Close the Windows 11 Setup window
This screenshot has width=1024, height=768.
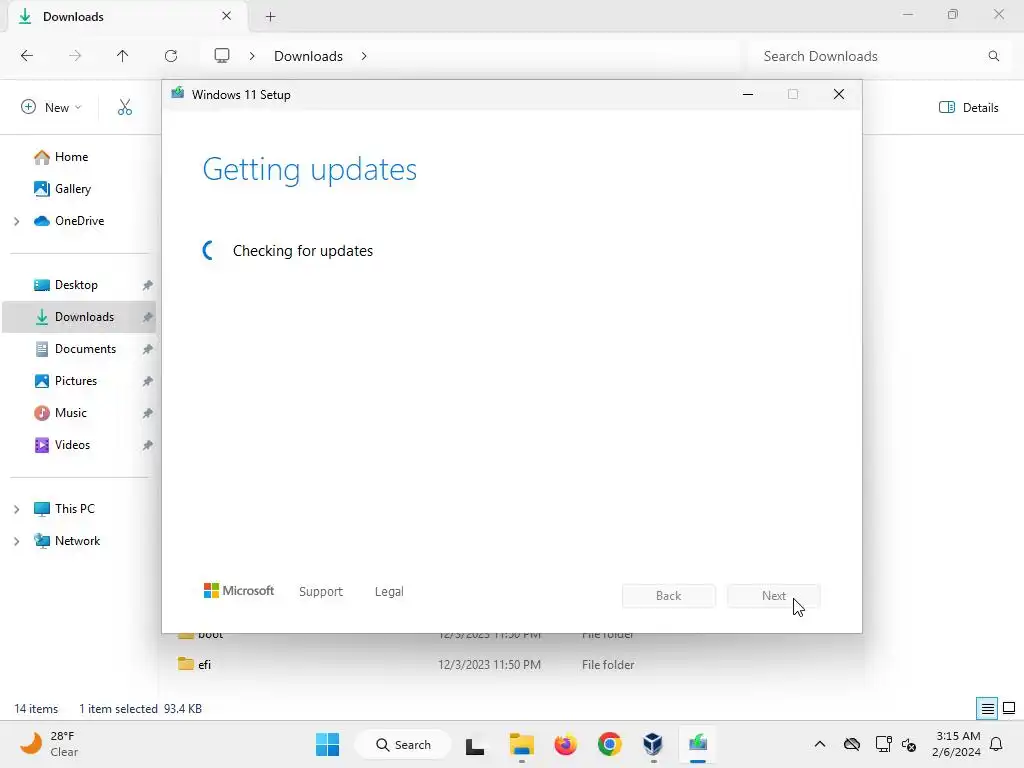pyautogui.click(x=839, y=95)
